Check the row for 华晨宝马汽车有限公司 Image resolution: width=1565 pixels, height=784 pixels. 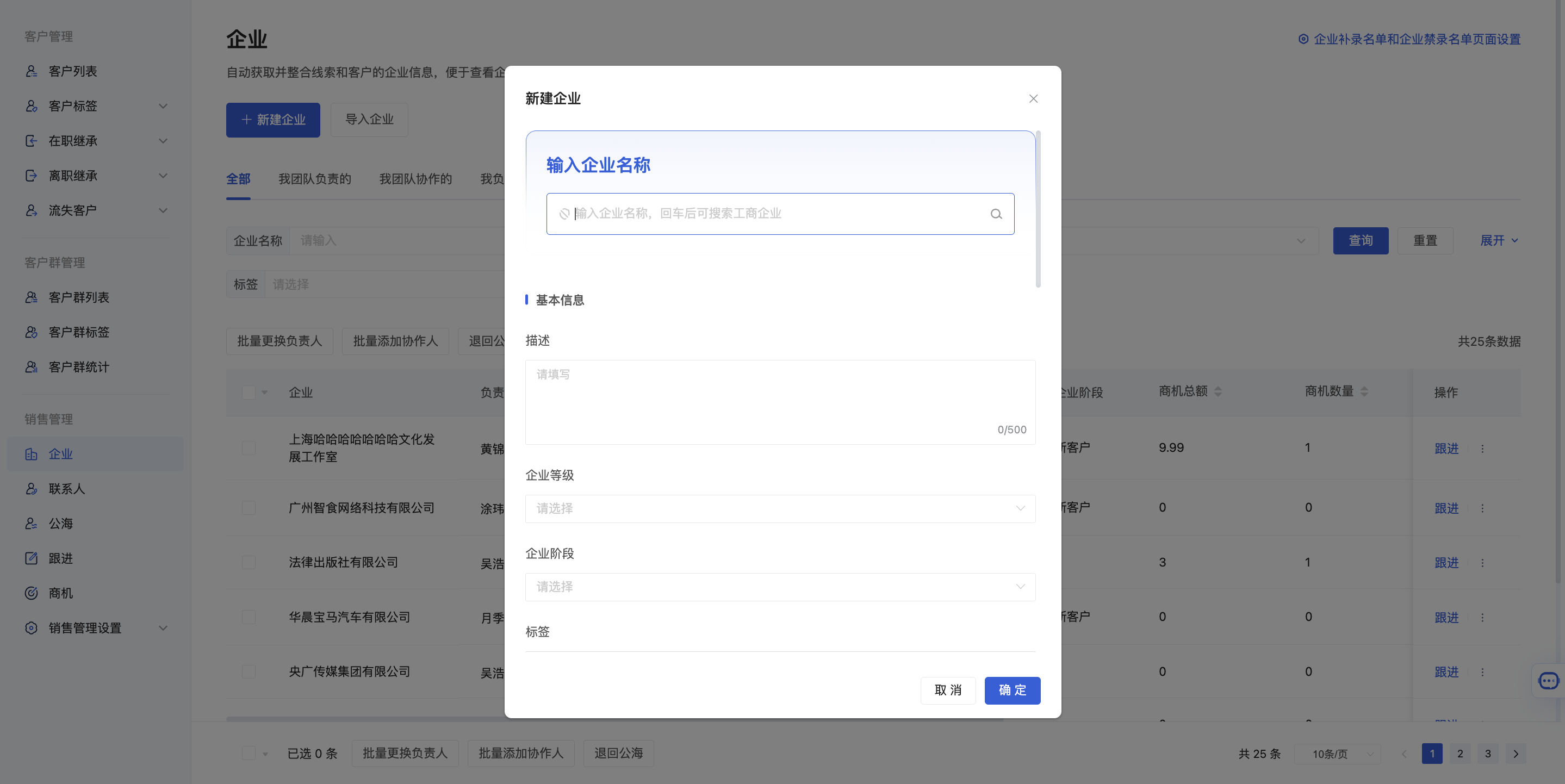(x=249, y=617)
